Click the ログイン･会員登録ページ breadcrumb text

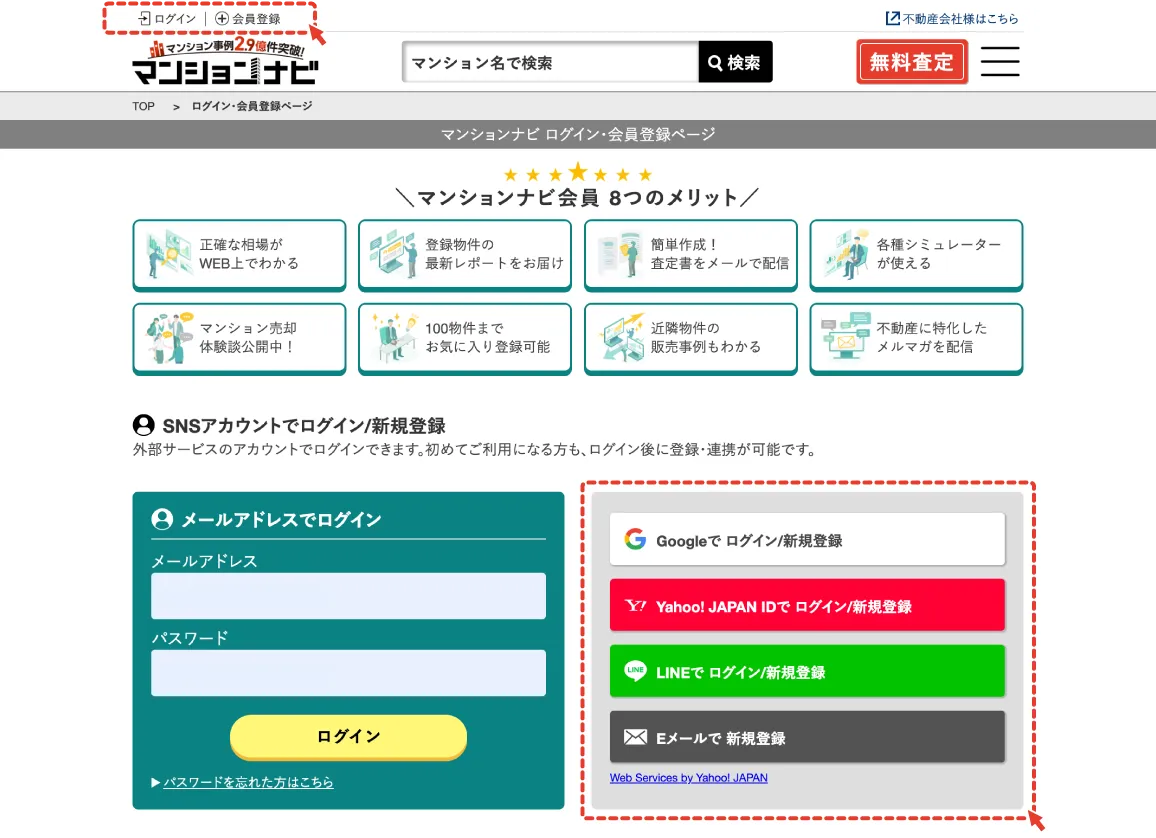252,106
